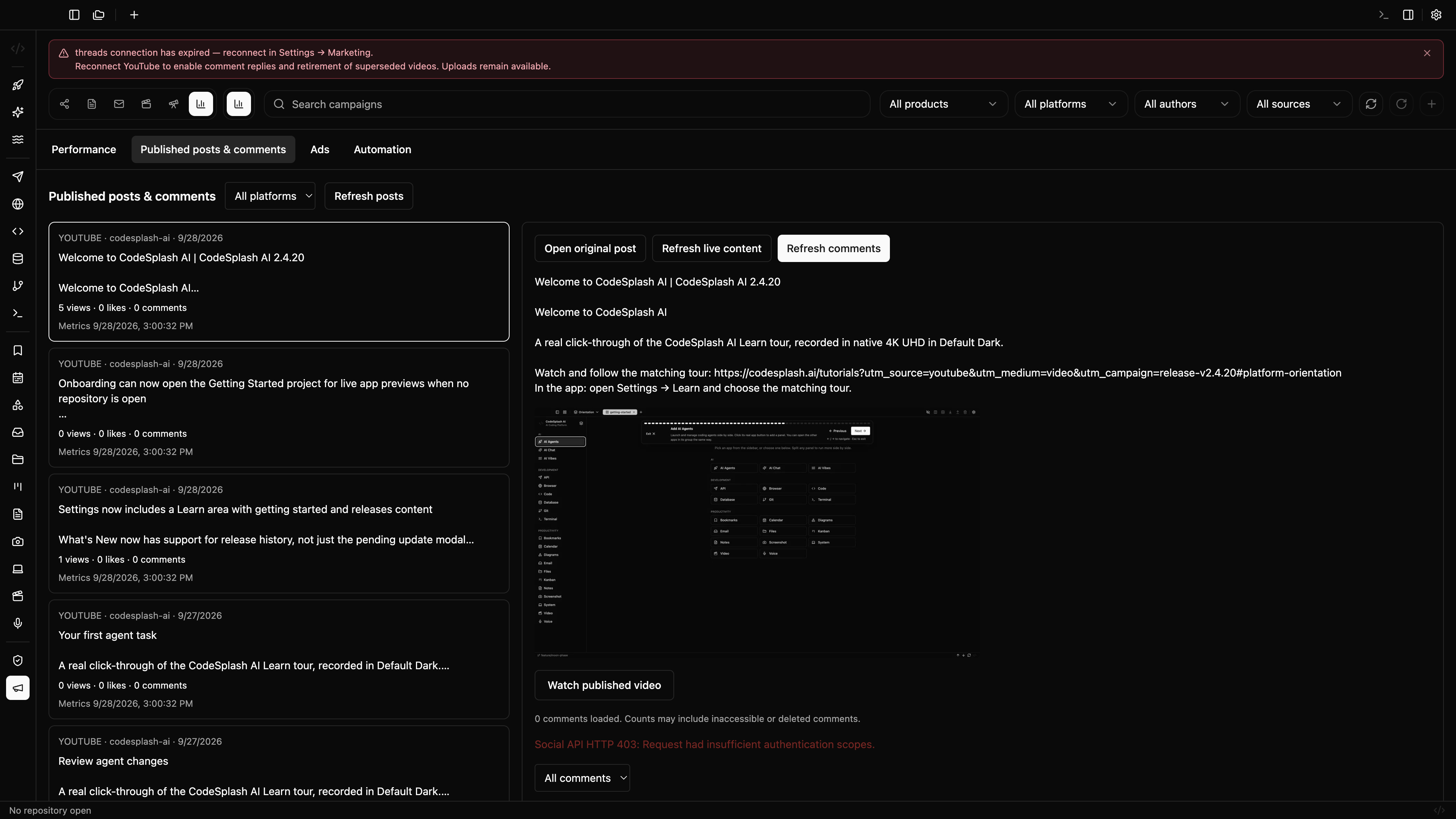Screen dimensions: 1456x819
Task: Click Refresh live content button
Action: (x=712, y=249)
